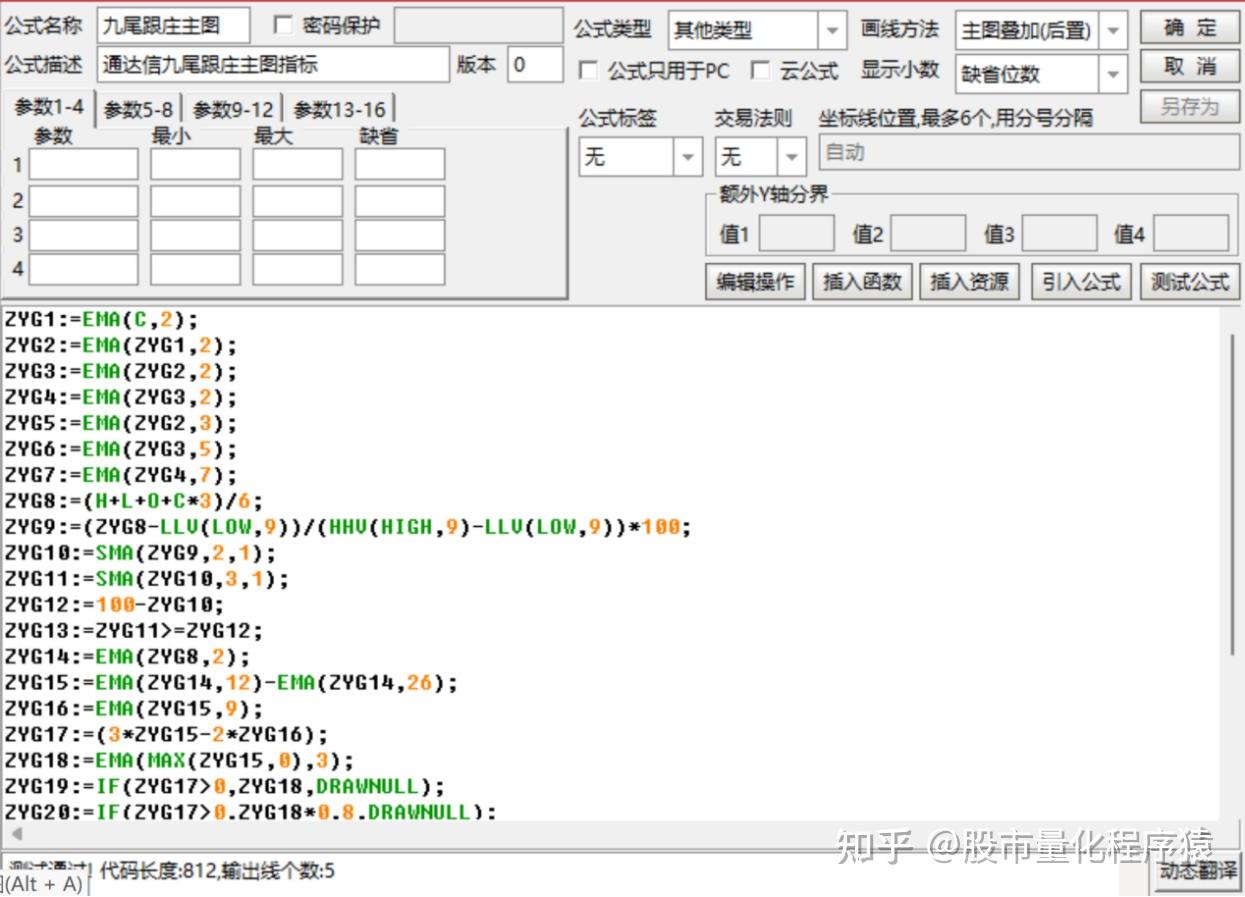Viewport: 1245px width, 897px height.
Task: Click the password field beside 密码保护
Action: [x=478, y=26]
